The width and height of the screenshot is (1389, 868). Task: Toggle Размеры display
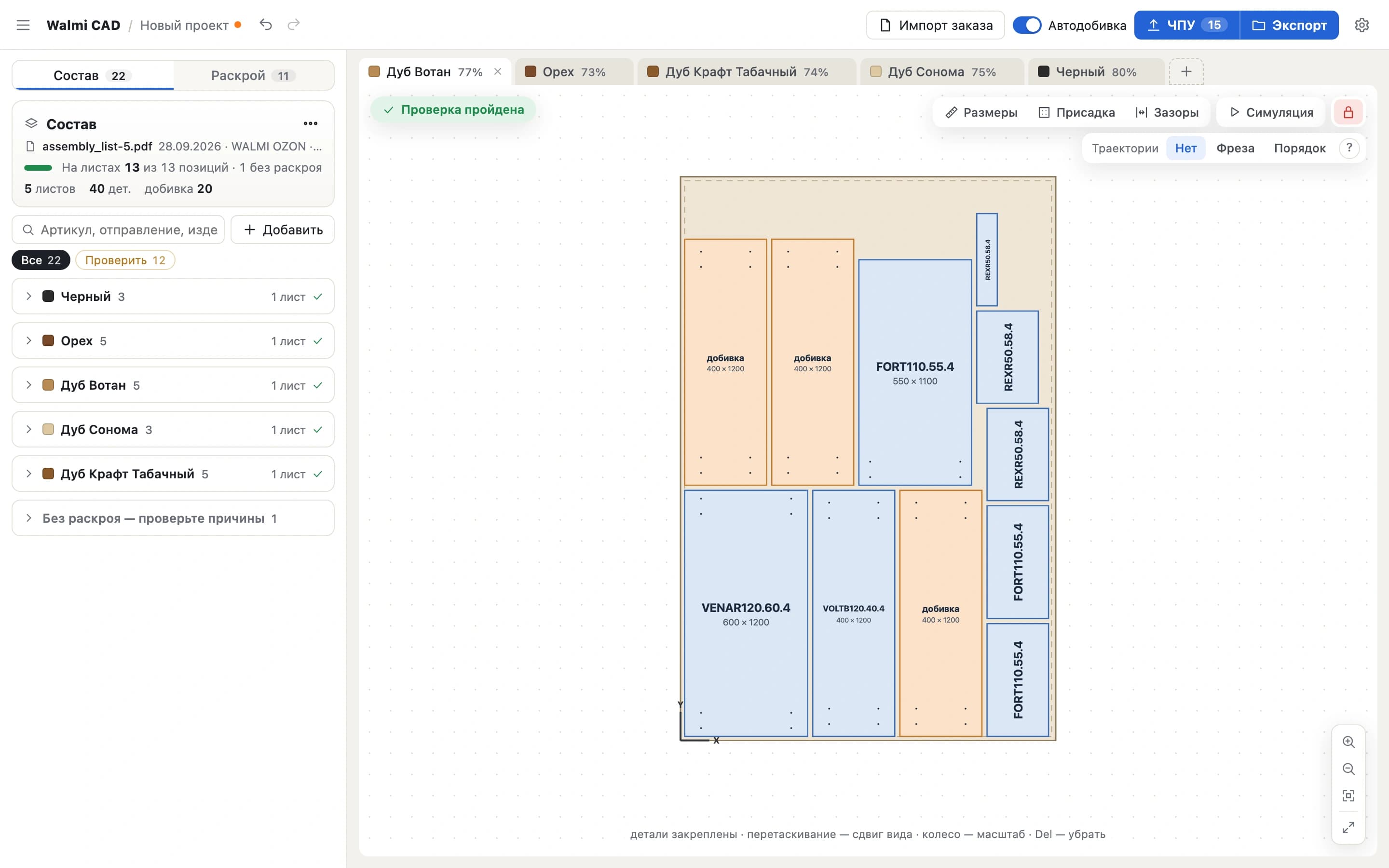pos(981,112)
